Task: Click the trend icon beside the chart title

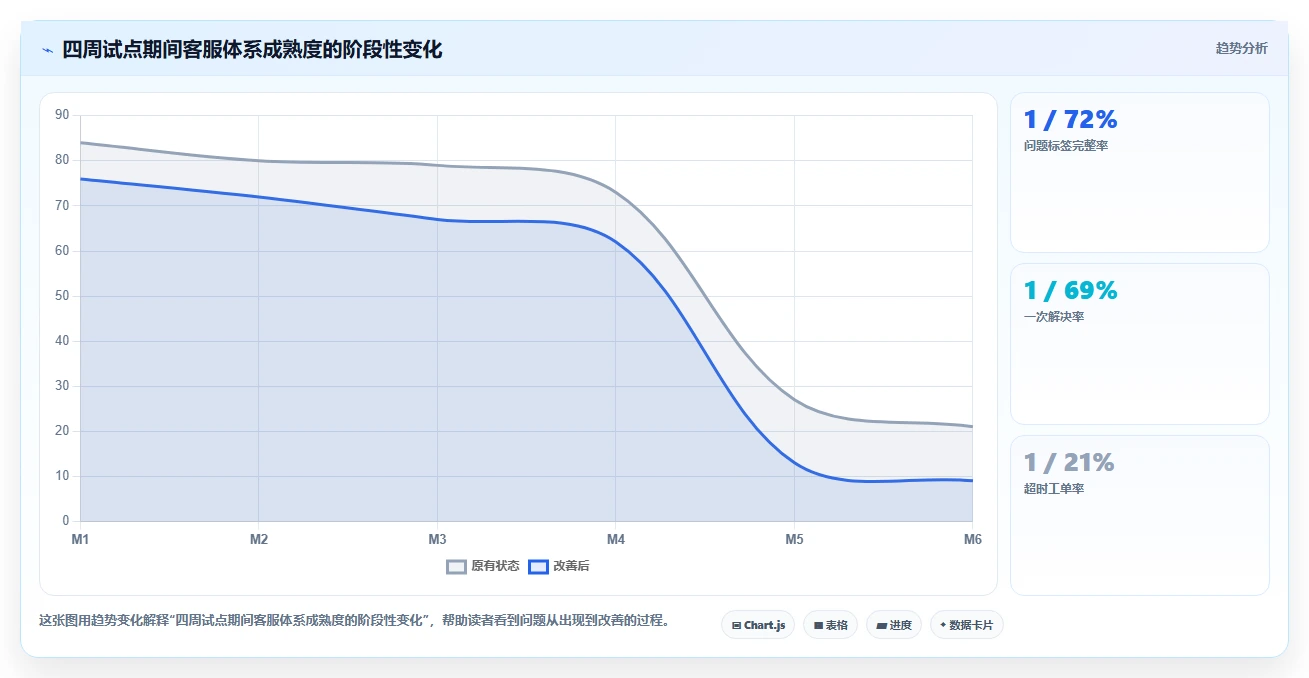Action: [x=47, y=50]
